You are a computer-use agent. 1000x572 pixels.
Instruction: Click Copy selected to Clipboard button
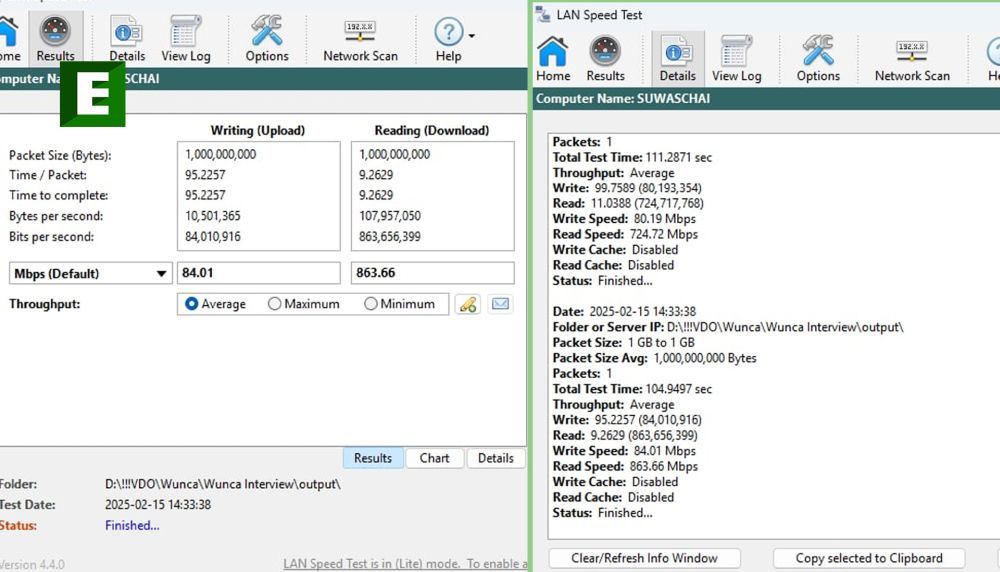tap(869, 558)
